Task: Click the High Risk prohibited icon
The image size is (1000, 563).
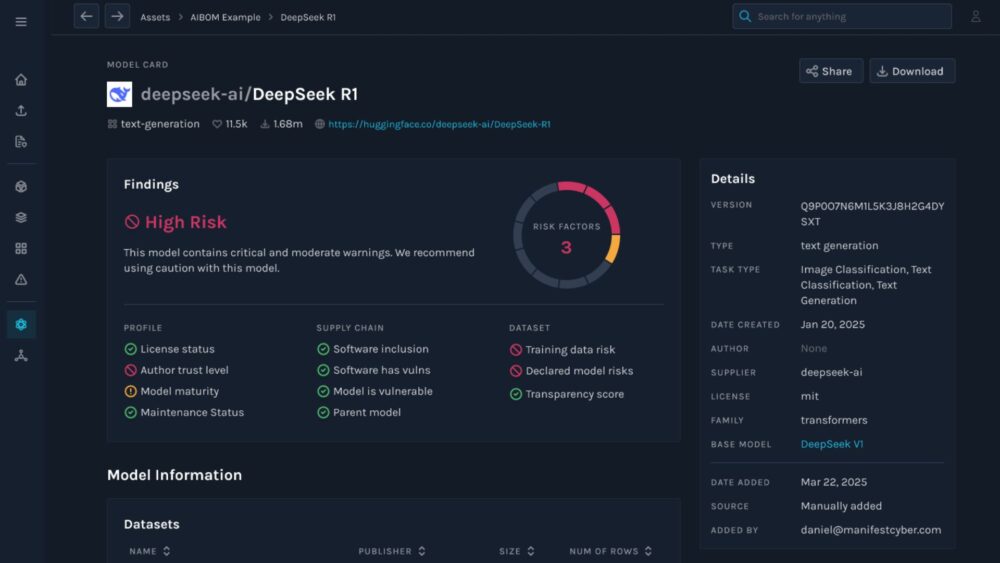Action: (131, 222)
